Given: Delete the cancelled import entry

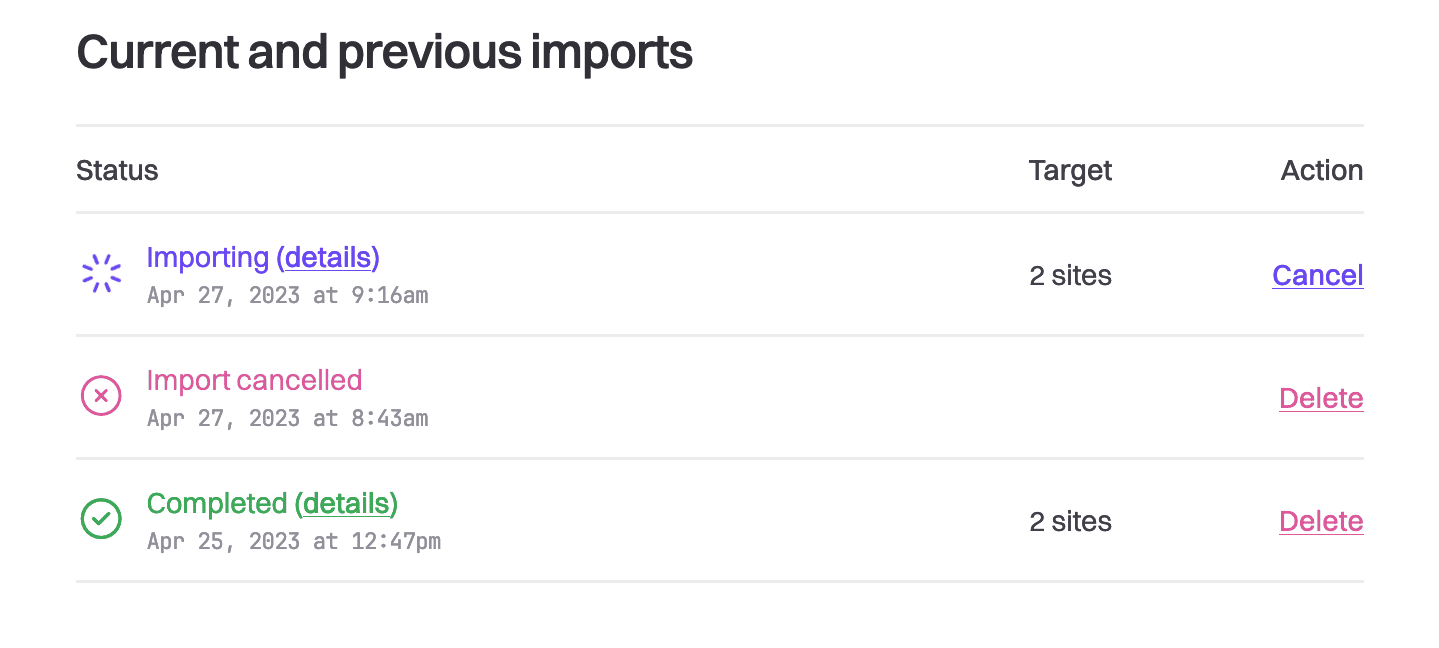Looking at the screenshot, I should 1321,398.
